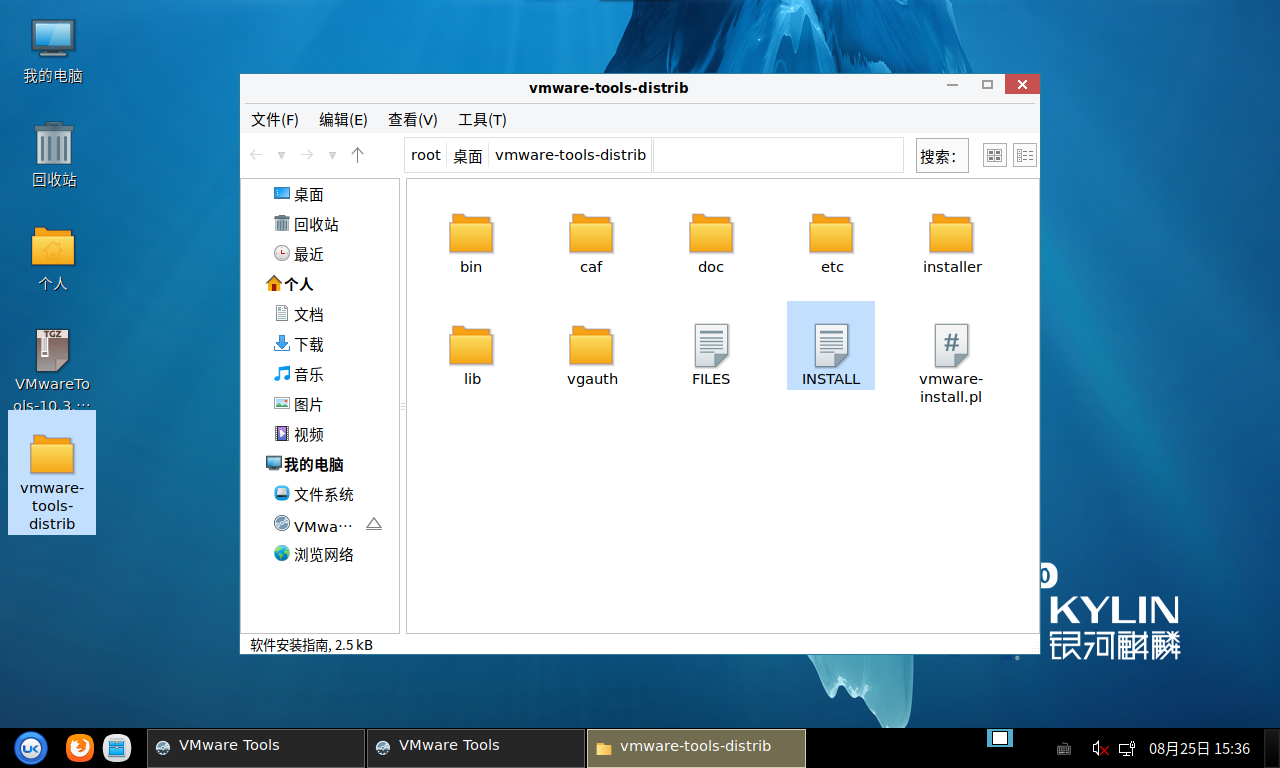The height and width of the screenshot is (768, 1280).
Task: Click the muted volume tray icon
Action: 1100,748
